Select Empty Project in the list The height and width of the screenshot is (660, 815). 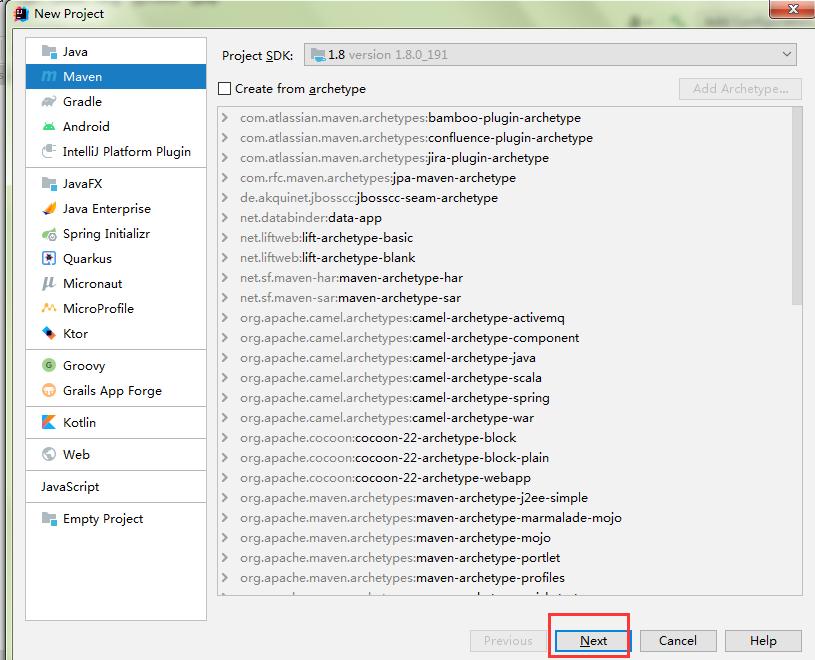[102, 519]
